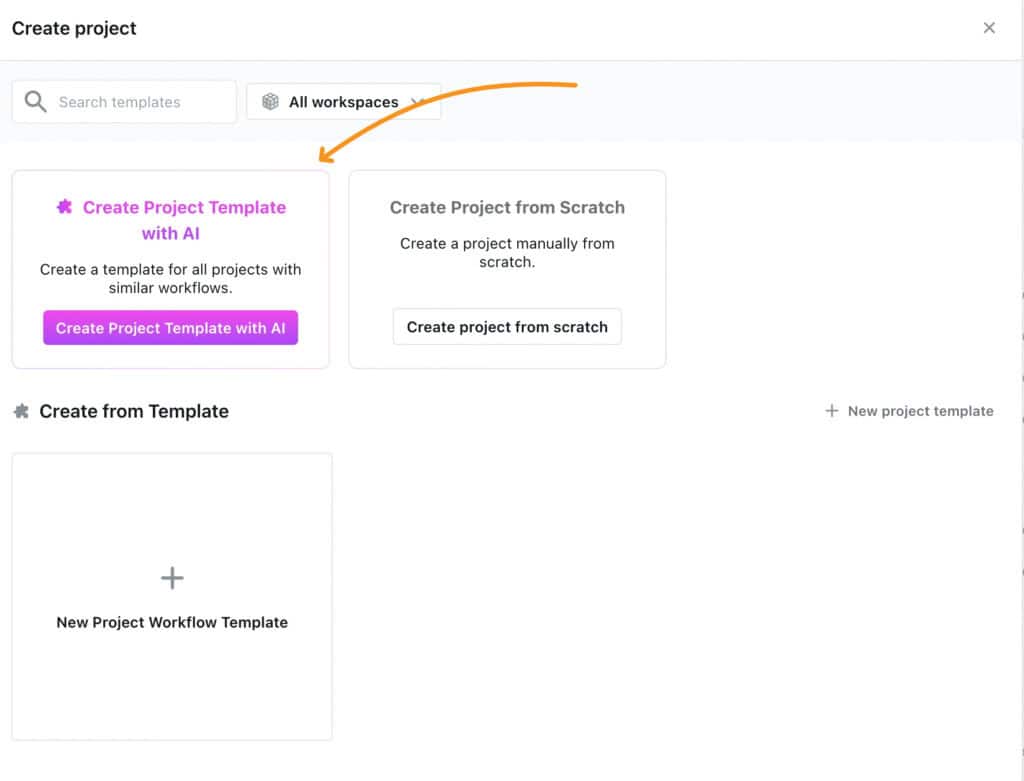Close the Create project dialog
1024x781 pixels.
pos(989,28)
